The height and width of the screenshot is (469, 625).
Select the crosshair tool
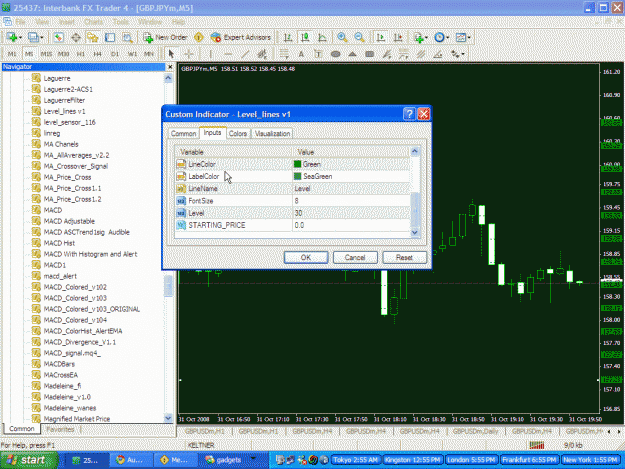189,54
